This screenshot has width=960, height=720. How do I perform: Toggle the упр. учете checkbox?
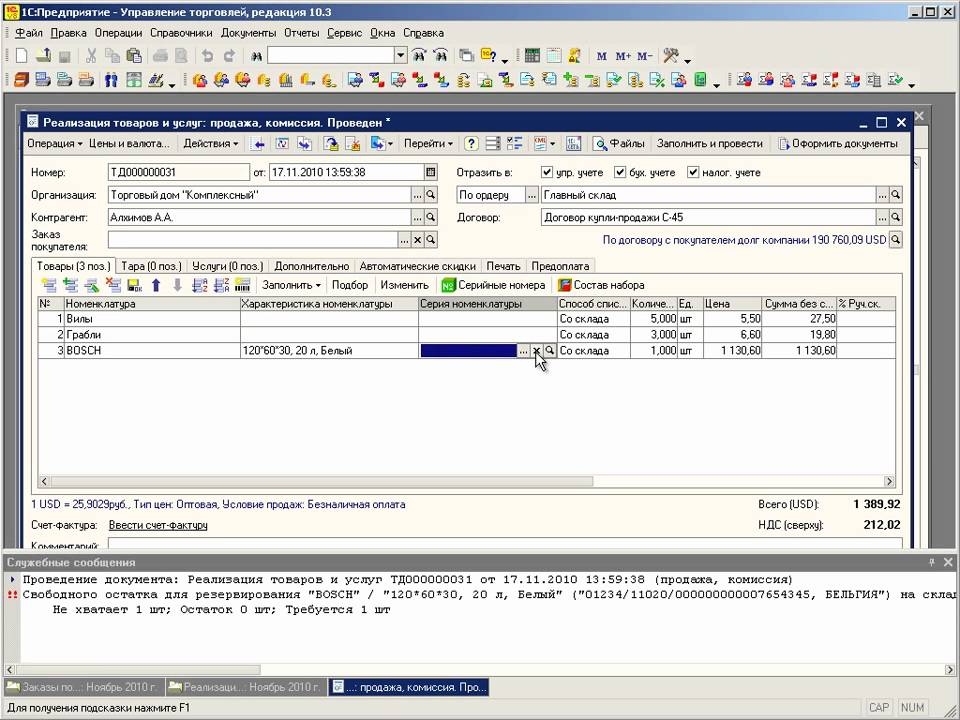(547, 172)
